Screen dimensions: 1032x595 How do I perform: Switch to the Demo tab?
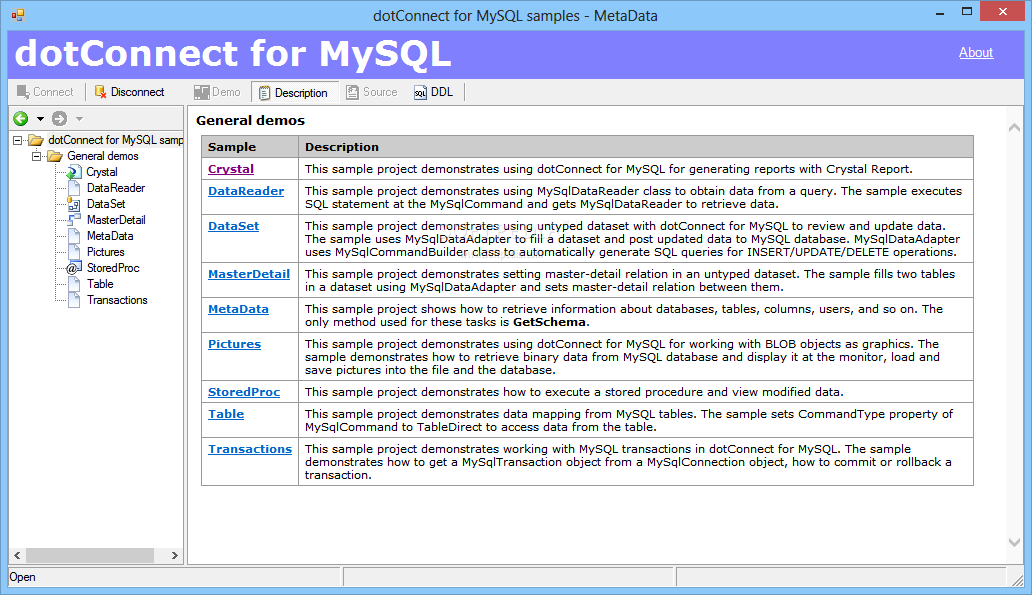coord(217,92)
